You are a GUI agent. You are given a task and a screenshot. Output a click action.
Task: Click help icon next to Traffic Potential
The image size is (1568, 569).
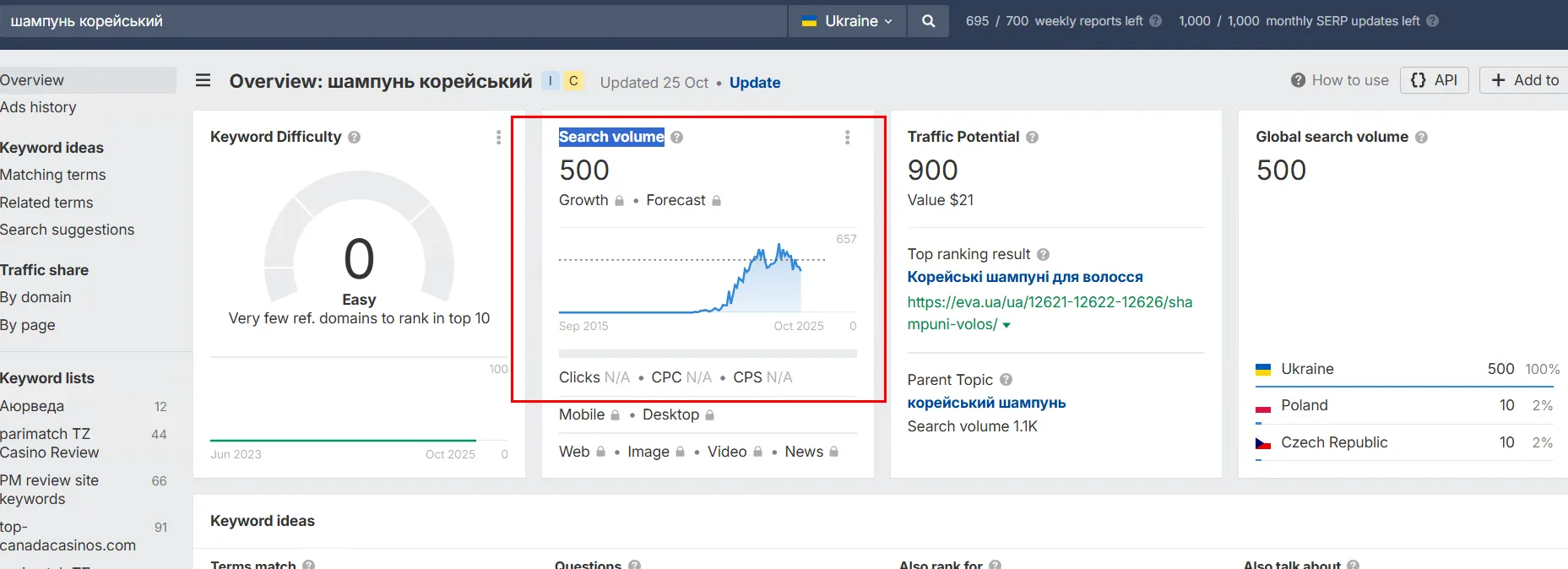point(1032,137)
